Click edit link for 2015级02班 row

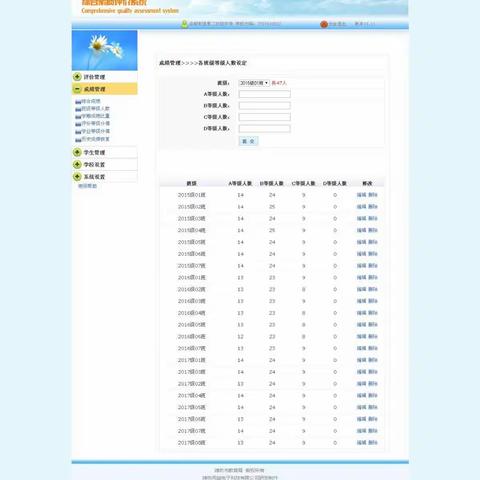361,207
